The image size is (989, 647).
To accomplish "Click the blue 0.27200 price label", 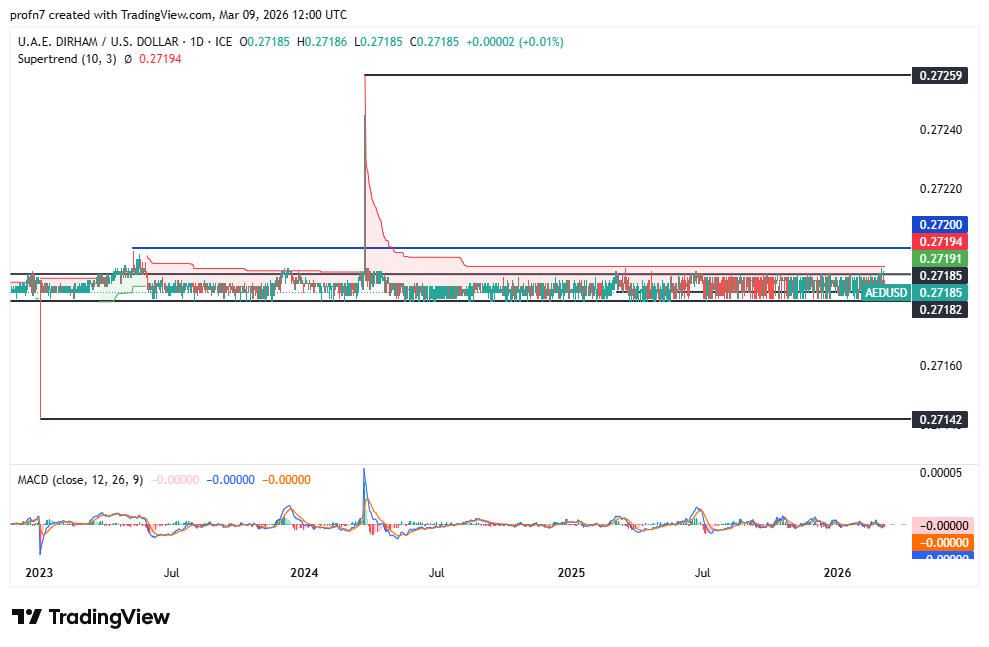I will [939, 226].
